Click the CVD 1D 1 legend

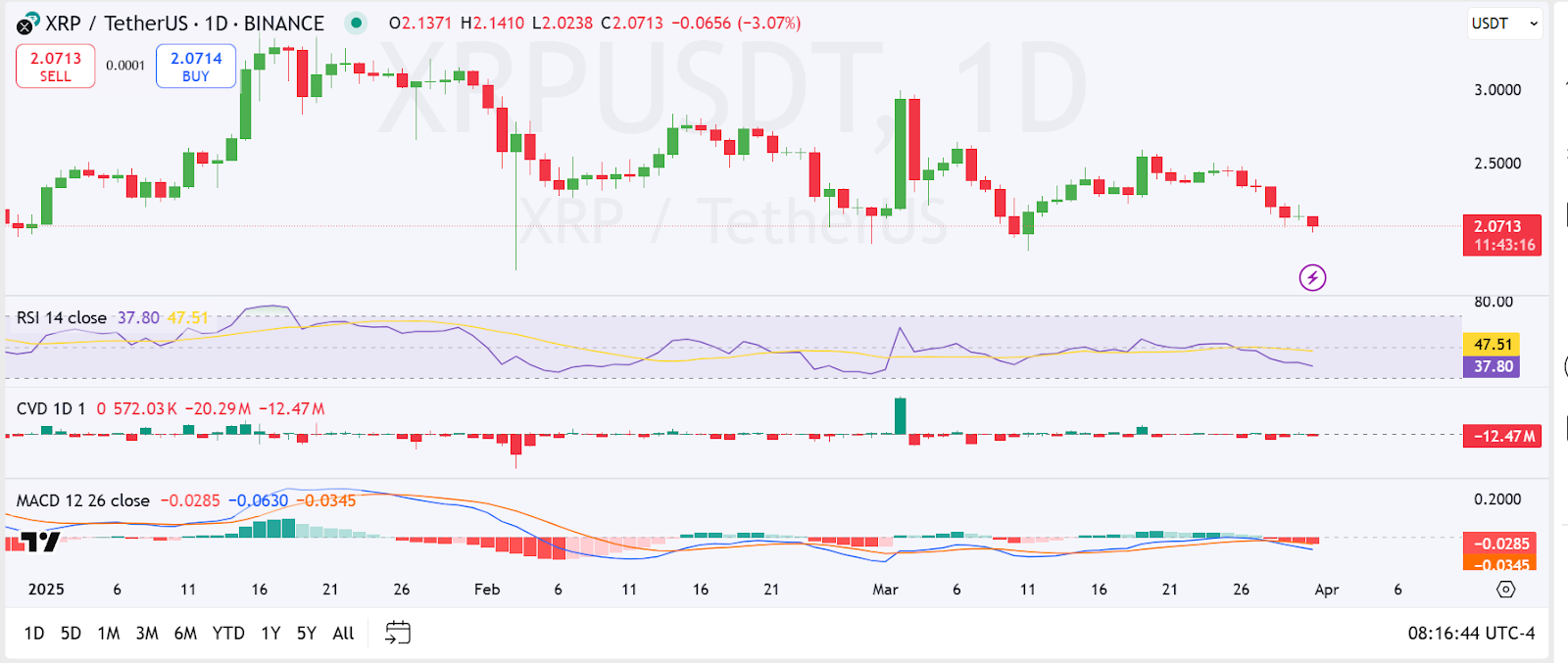(x=51, y=408)
